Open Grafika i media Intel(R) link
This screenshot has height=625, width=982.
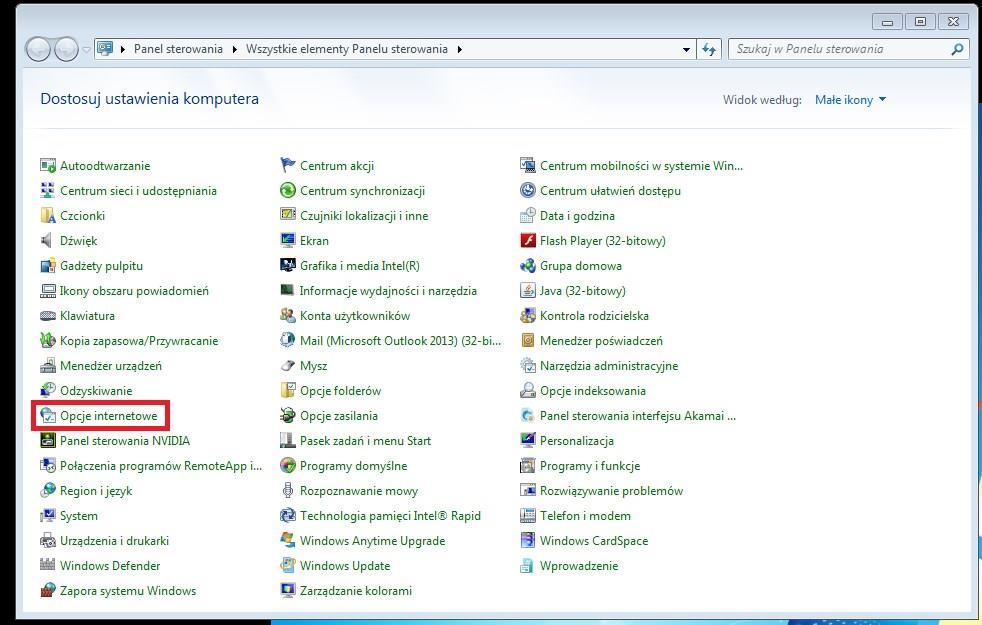click(360, 266)
